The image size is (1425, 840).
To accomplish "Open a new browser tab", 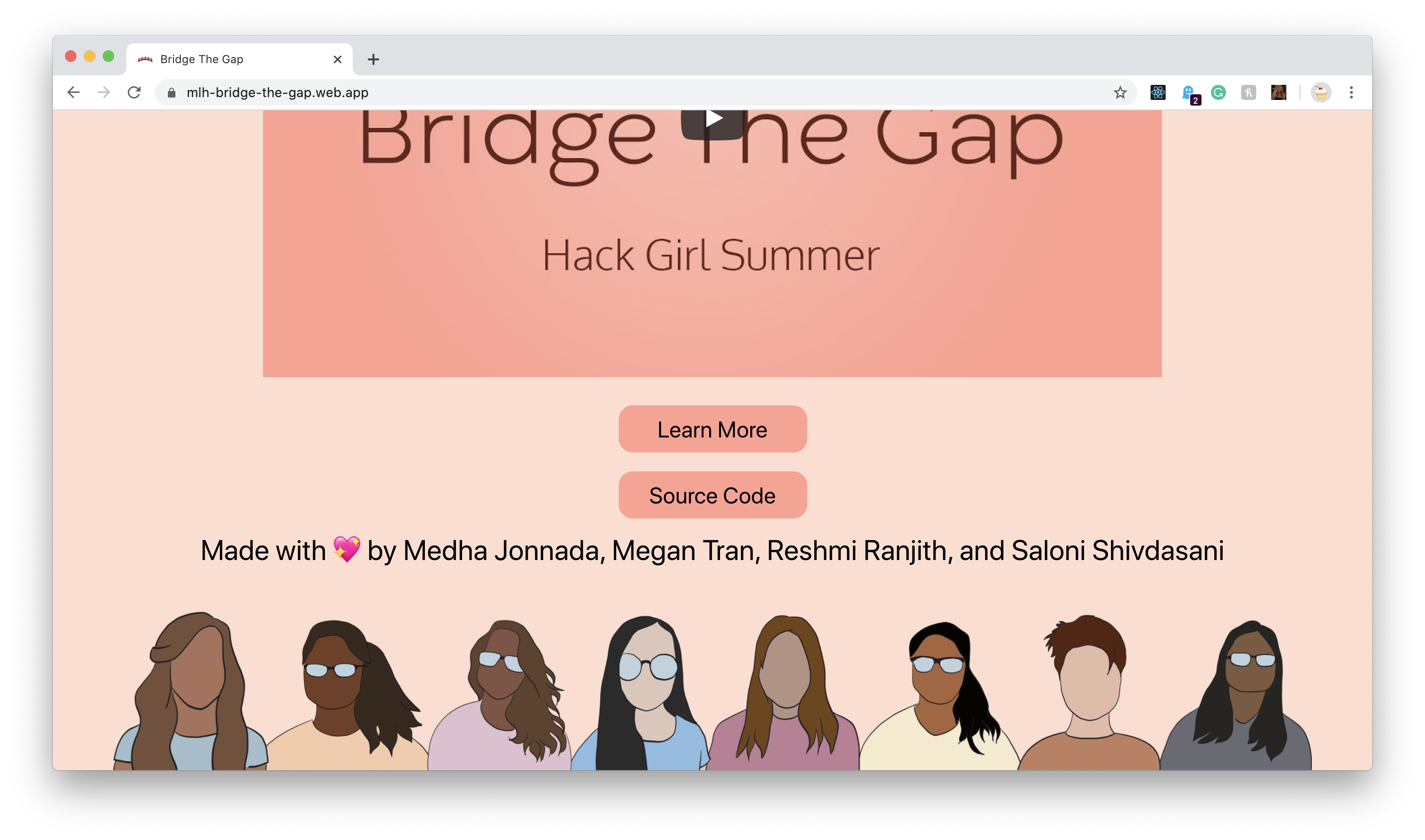I will pyautogui.click(x=373, y=59).
